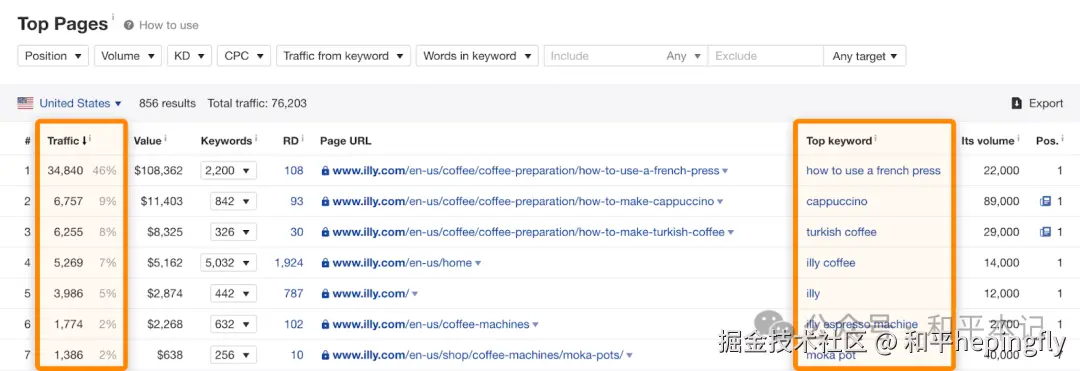Sort by Its volume column header
This screenshot has width=1080, height=371.
tap(988, 140)
